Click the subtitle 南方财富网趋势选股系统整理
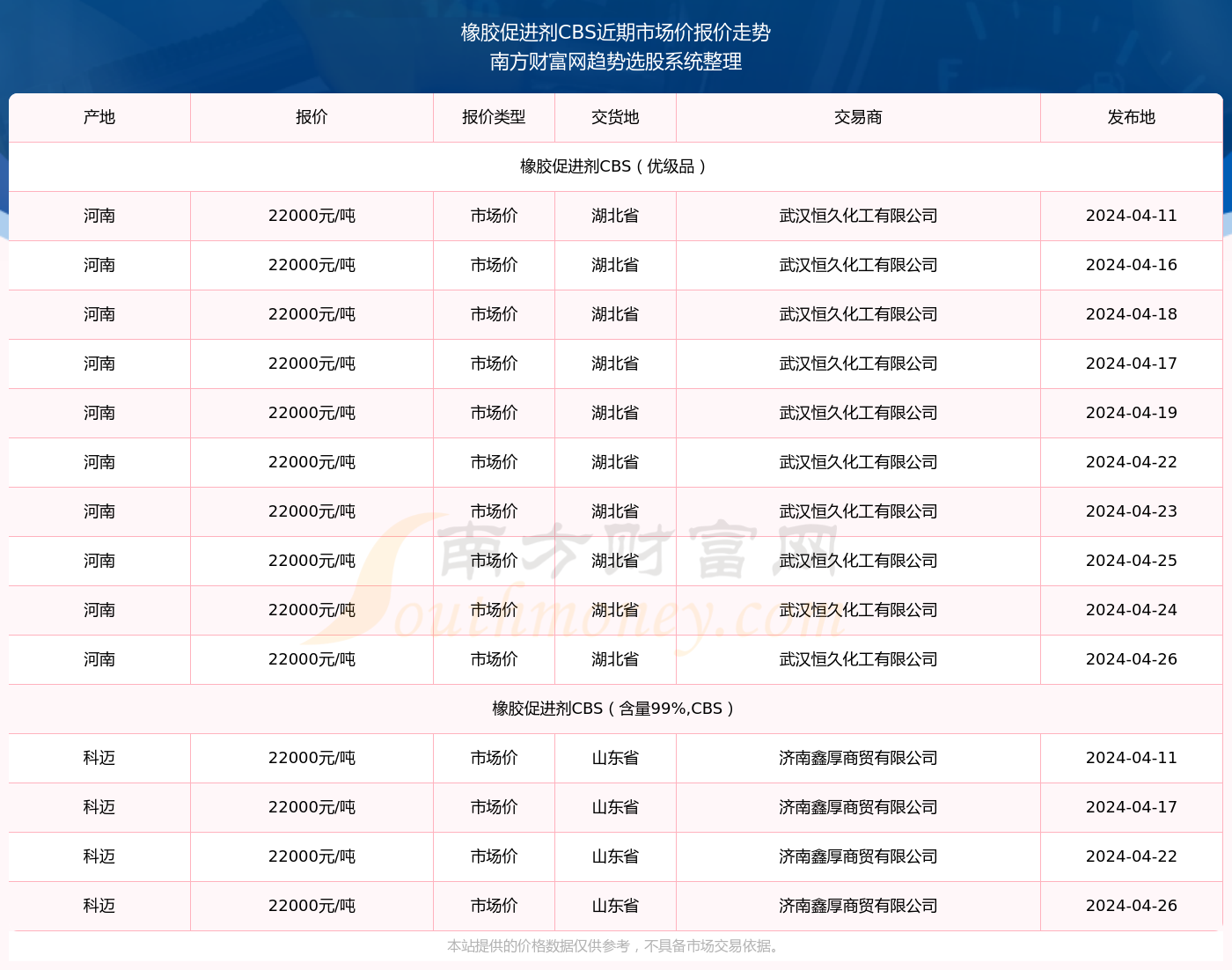The height and width of the screenshot is (970, 1232). [x=615, y=62]
